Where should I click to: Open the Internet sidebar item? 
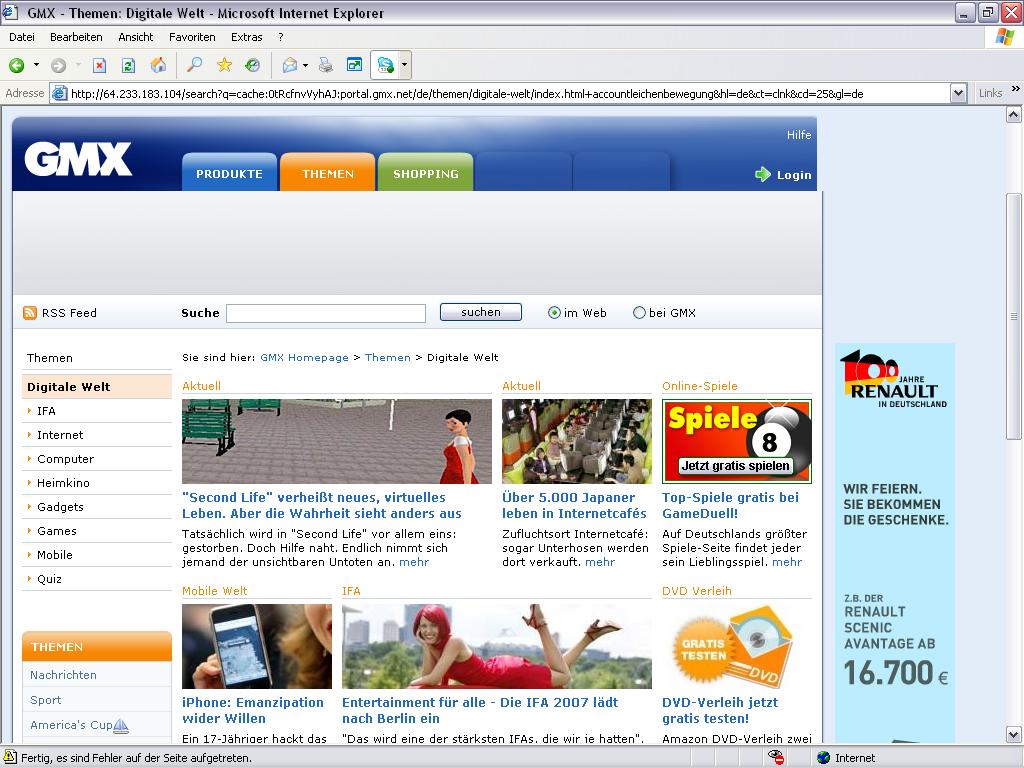tap(60, 435)
